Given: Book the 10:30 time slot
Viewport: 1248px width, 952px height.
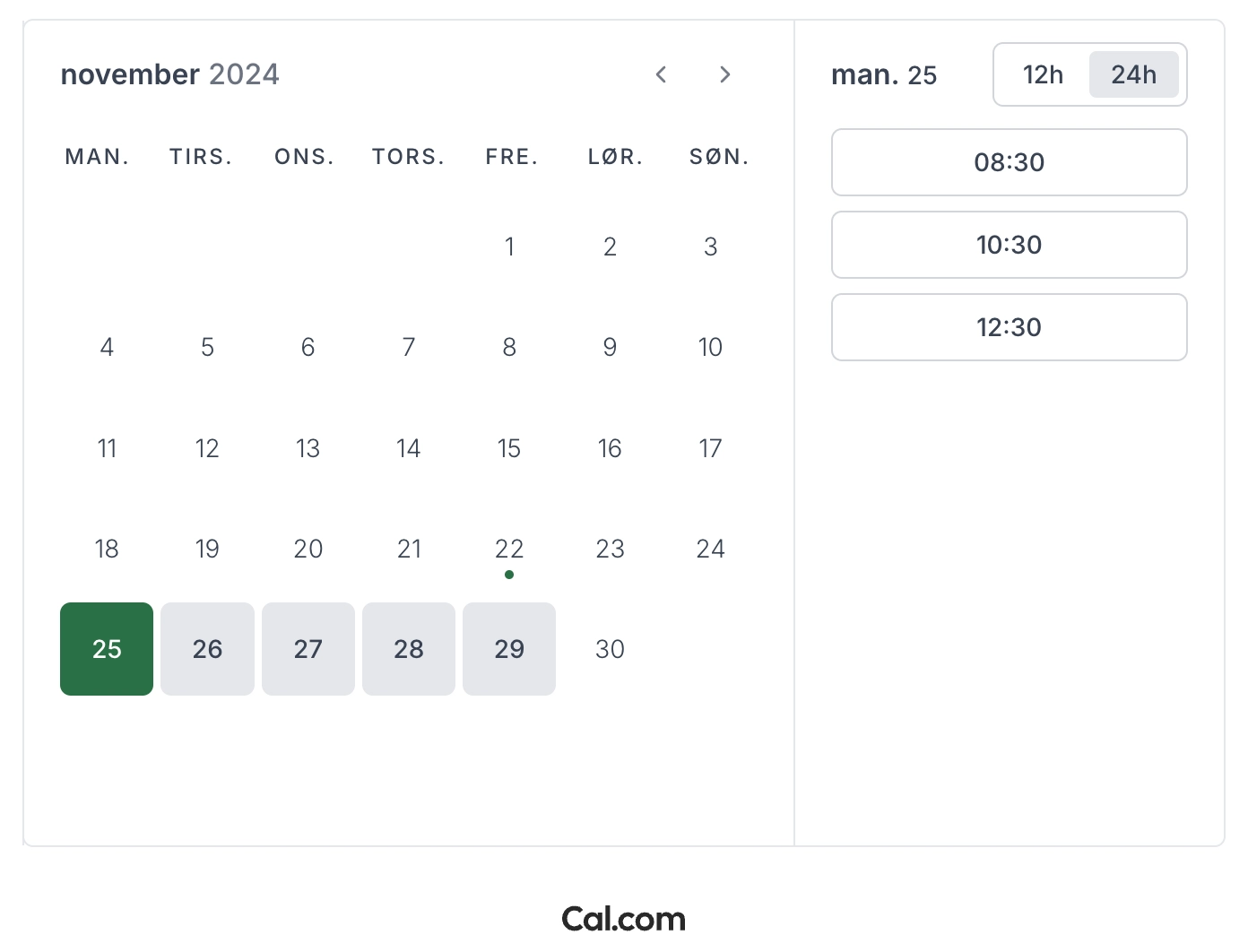Looking at the screenshot, I should [x=1009, y=245].
